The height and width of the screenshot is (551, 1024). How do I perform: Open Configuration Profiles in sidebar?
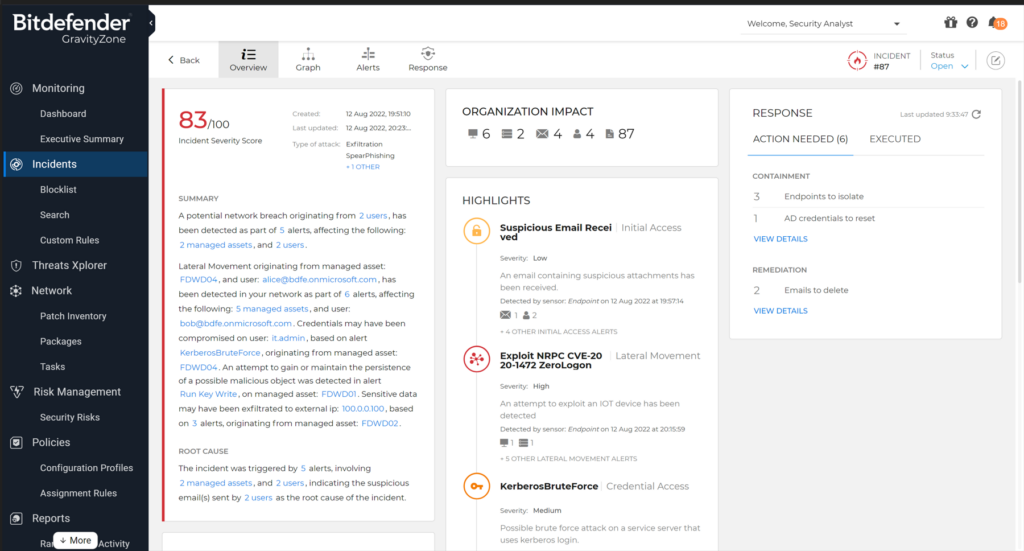click(86, 468)
